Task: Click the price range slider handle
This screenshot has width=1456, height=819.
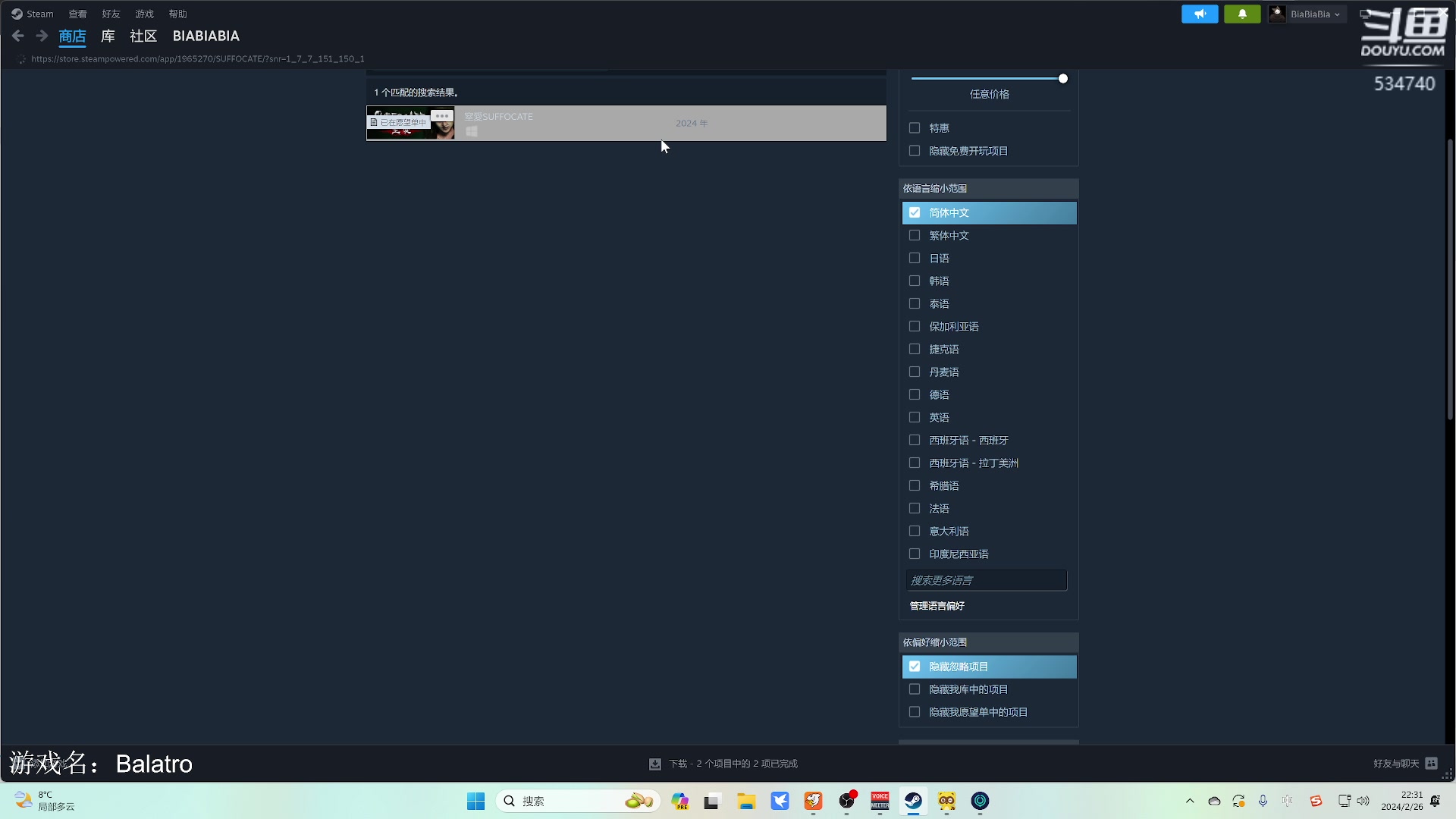Action: (1063, 79)
